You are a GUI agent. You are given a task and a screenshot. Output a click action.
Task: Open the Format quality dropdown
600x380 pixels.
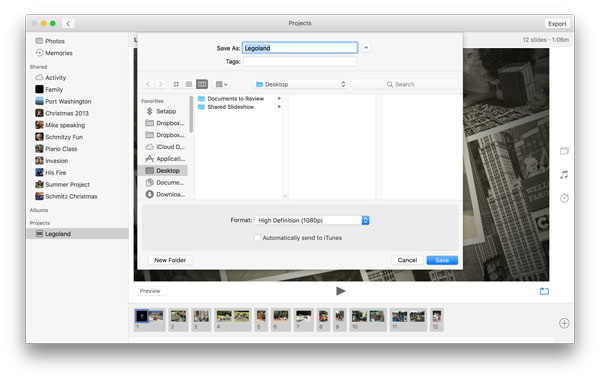click(x=312, y=220)
